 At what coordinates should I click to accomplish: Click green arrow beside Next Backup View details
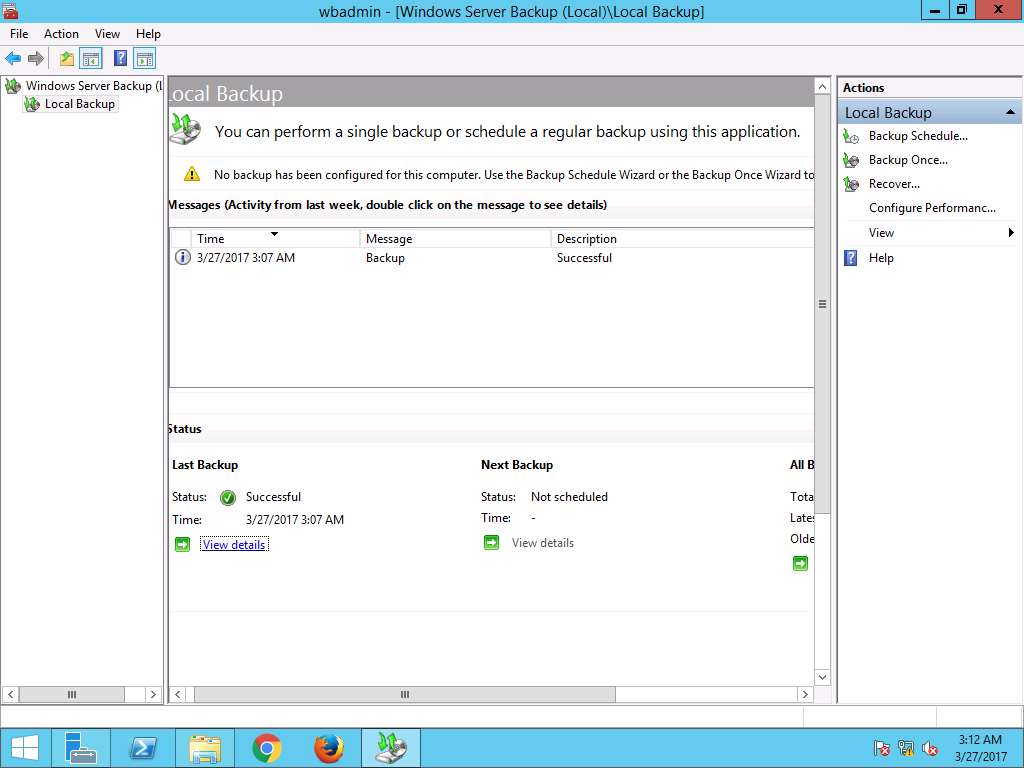tap(491, 542)
